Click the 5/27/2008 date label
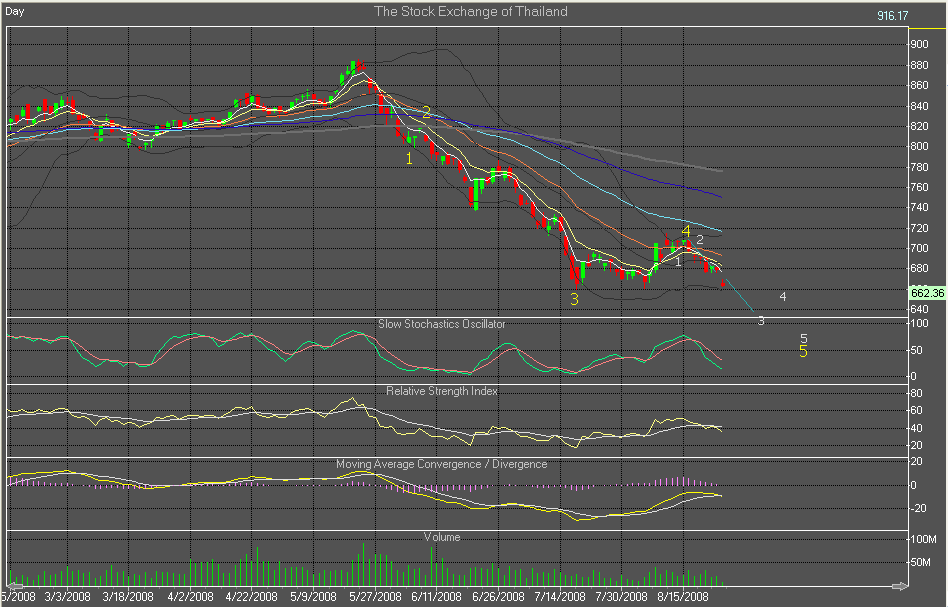This screenshot has height=607, width=948. (375, 597)
